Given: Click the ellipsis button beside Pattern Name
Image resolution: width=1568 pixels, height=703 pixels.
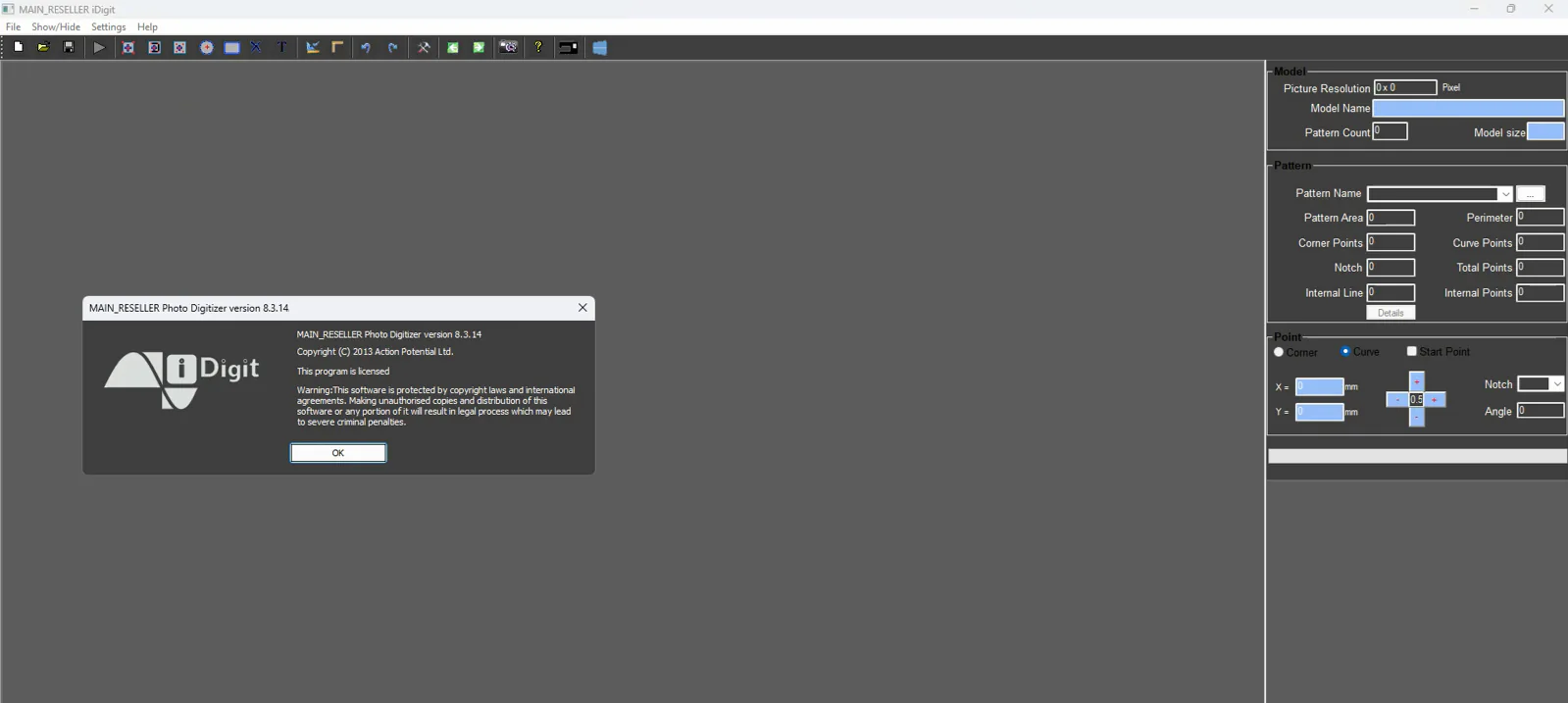Looking at the screenshot, I should coord(1530,194).
